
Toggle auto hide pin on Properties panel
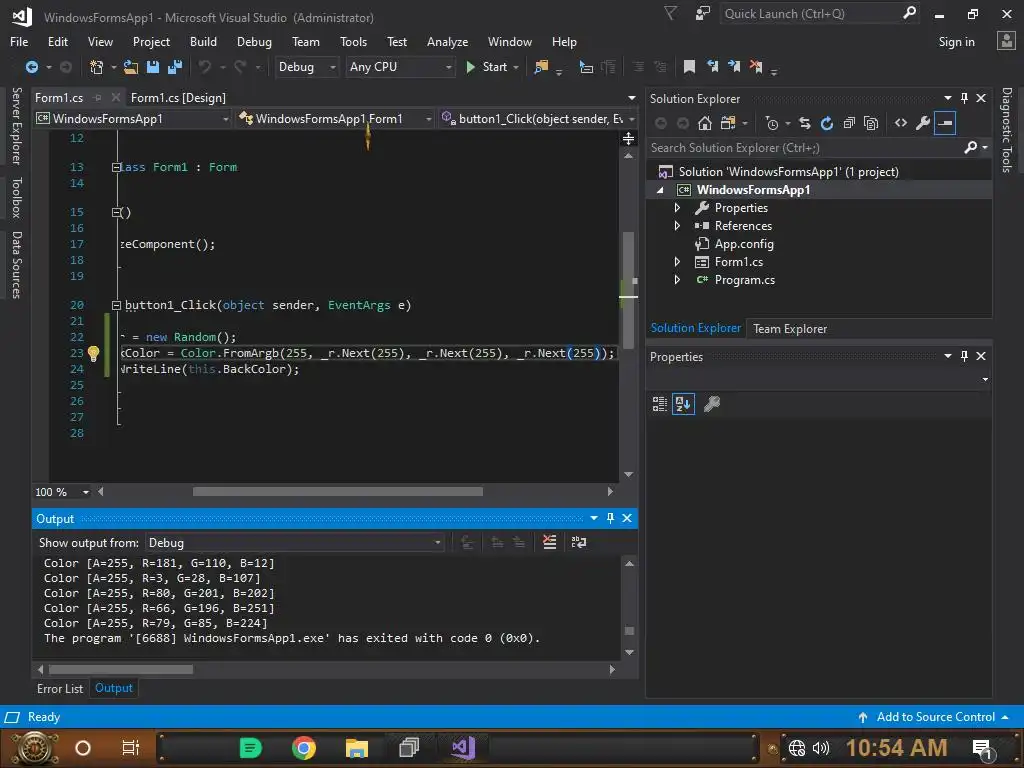pyautogui.click(x=965, y=356)
